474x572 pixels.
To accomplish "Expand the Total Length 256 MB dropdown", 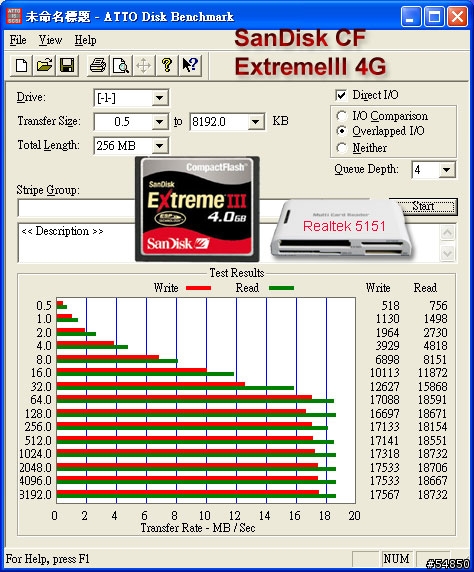I will point(159,146).
